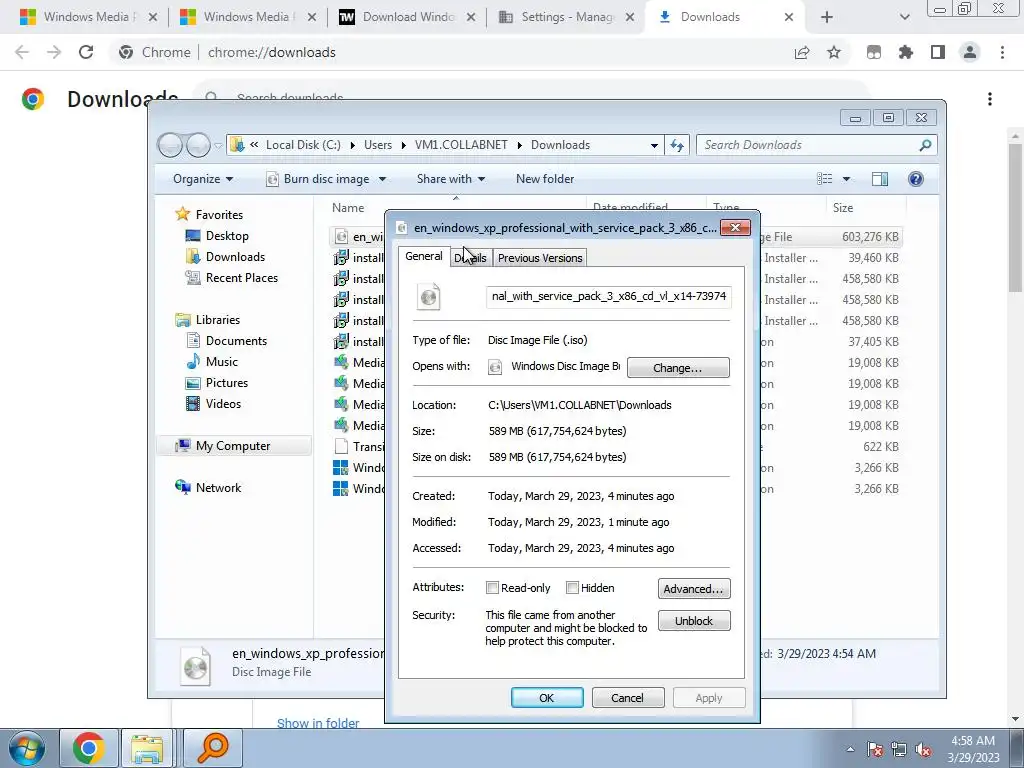Open Recent Places in navigation pane
Image resolution: width=1024 pixels, height=768 pixels.
pos(242,278)
